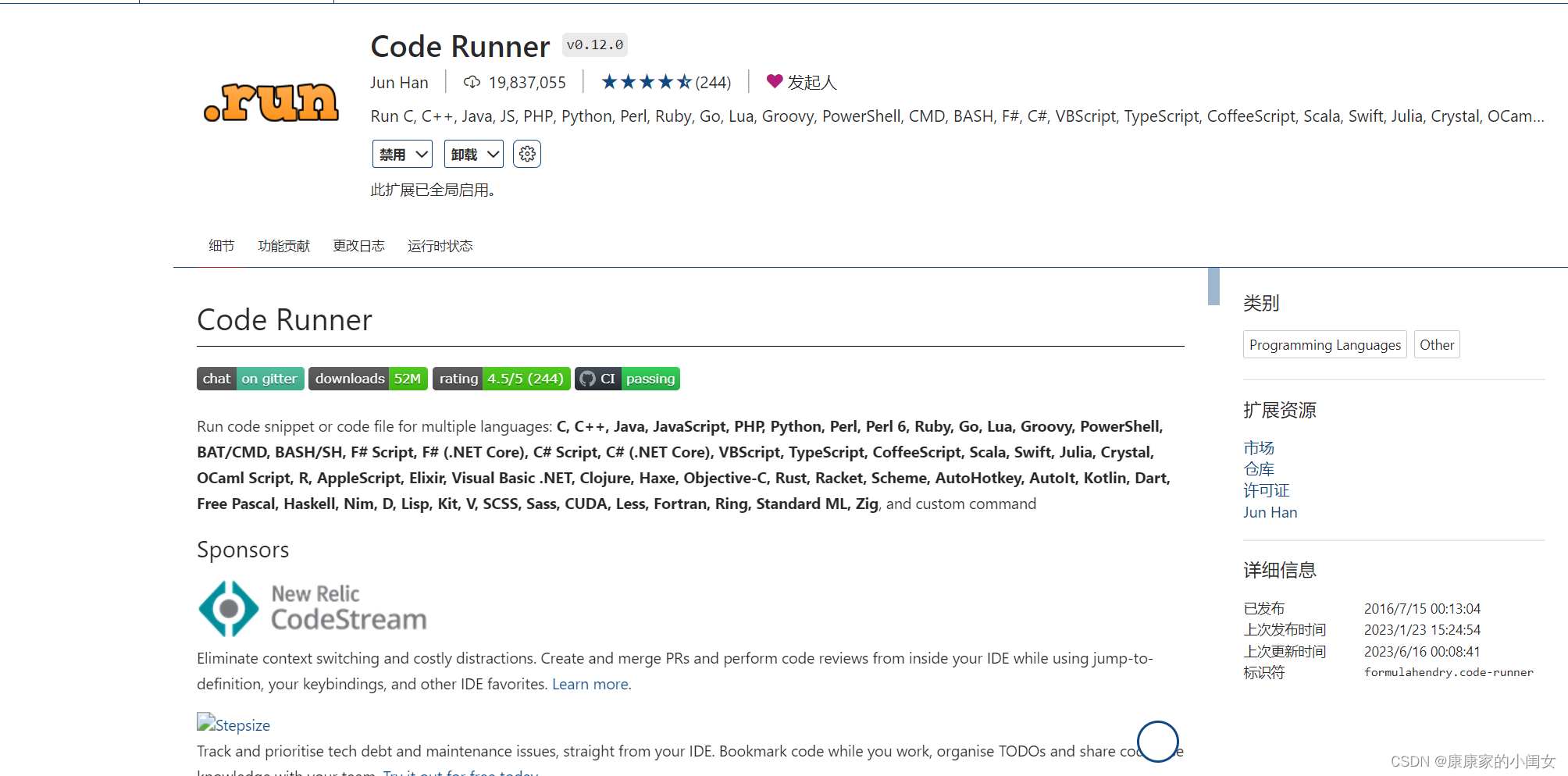
Task: Toggle the 发起人 heart icon
Action: [774, 81]
